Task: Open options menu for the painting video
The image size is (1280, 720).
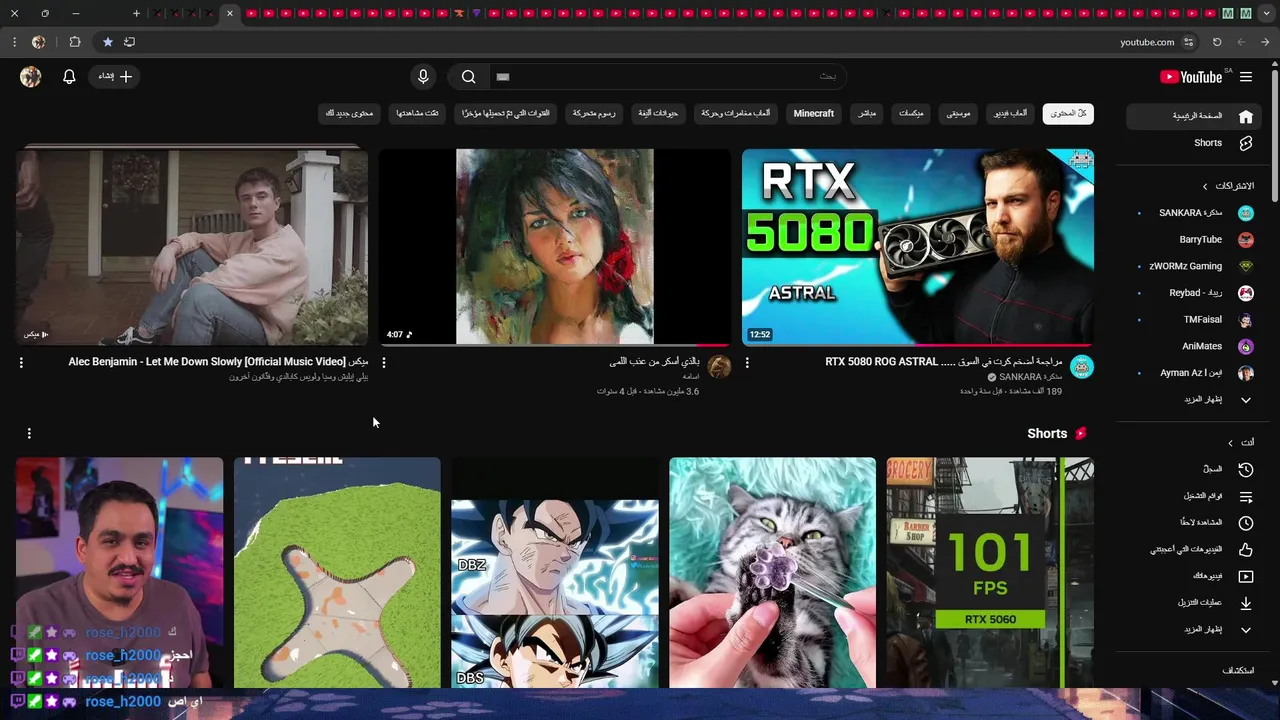Action: click(384, 363)
